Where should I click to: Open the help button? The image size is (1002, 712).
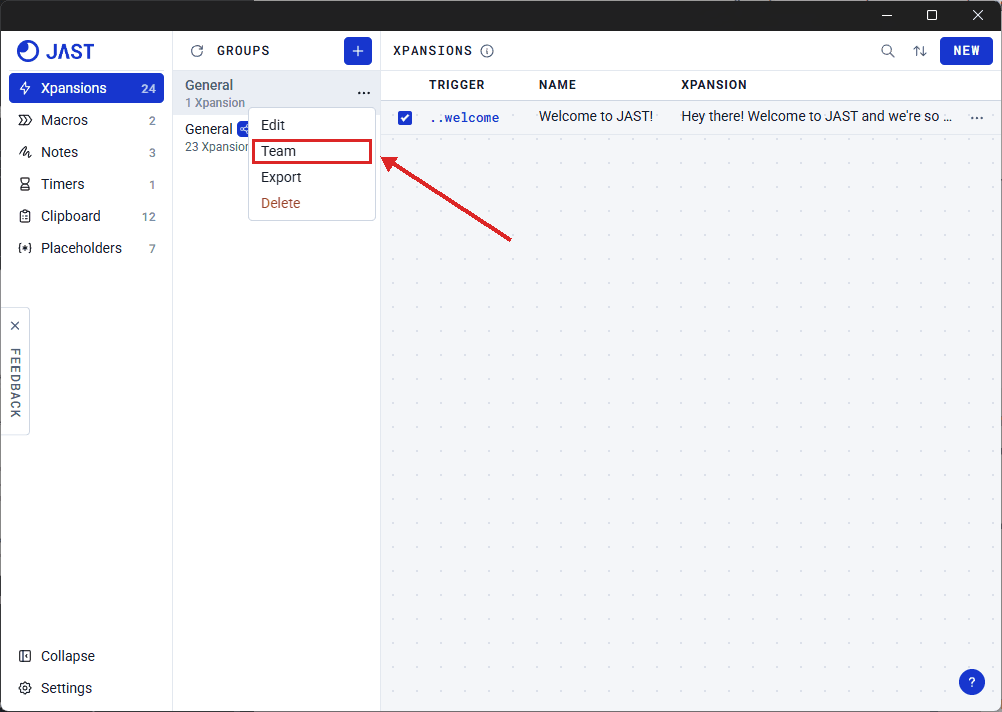pyautogui.click(x=971, y=682)
